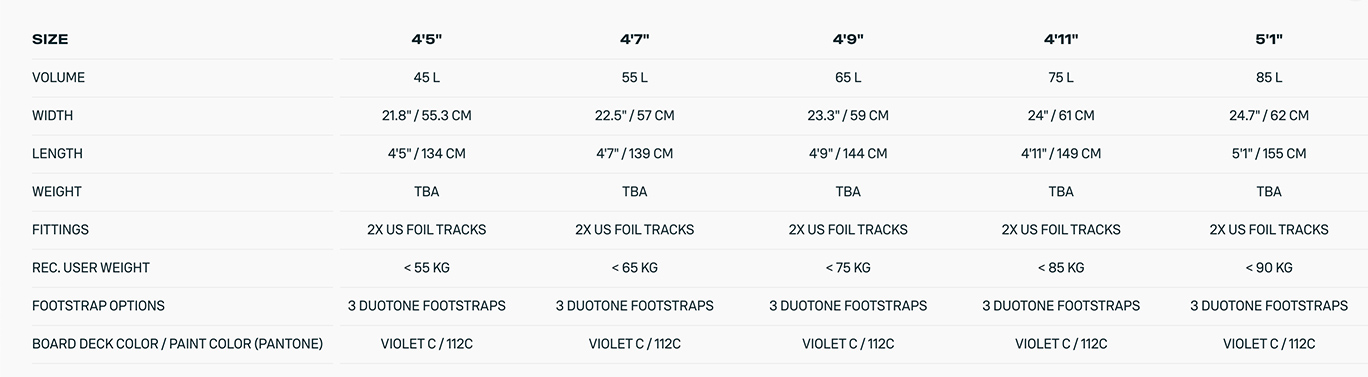Select the 5'1" size column header

tap(1268, 39)
